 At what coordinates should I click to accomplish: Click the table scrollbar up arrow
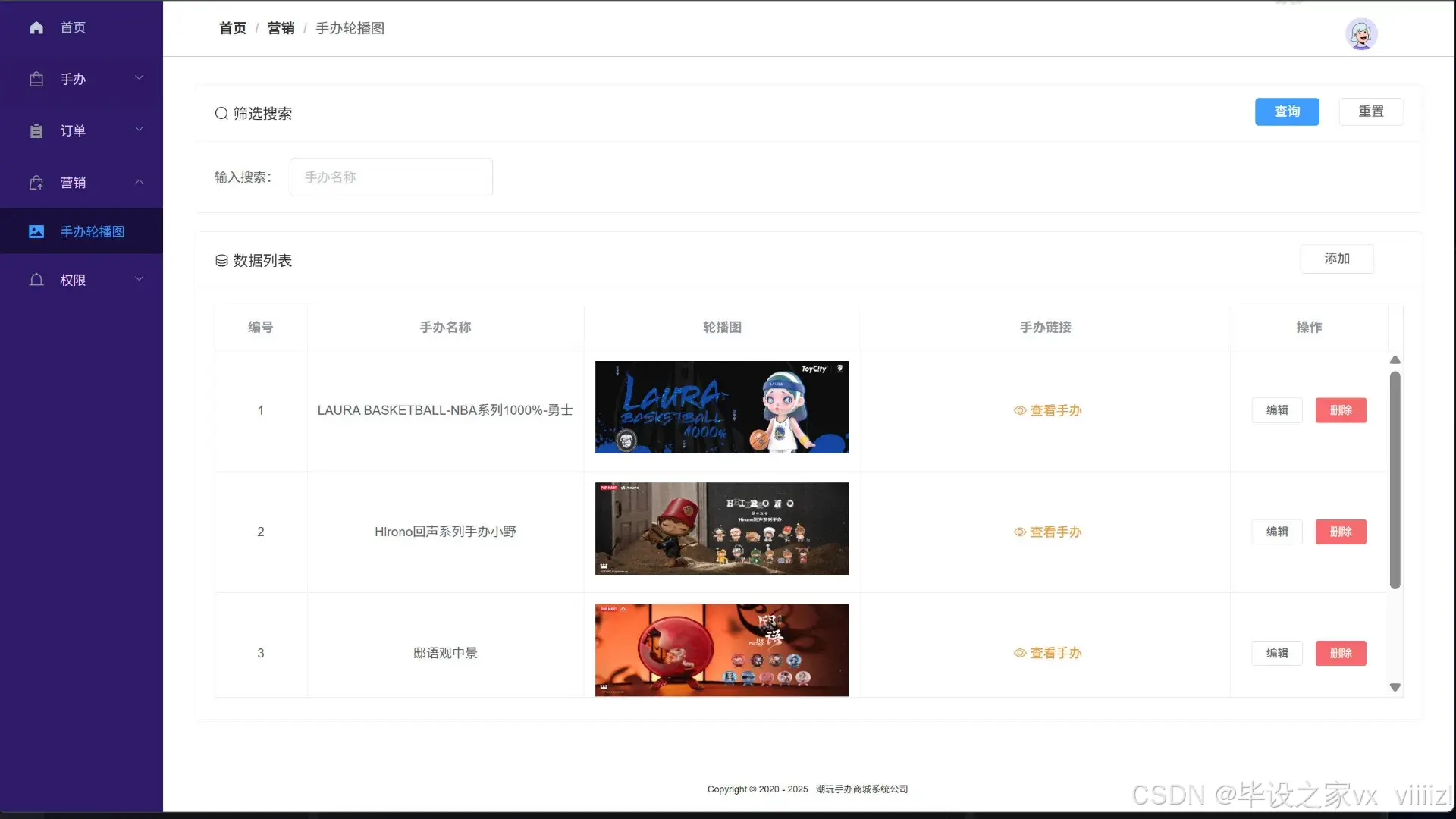[1395, 360]
